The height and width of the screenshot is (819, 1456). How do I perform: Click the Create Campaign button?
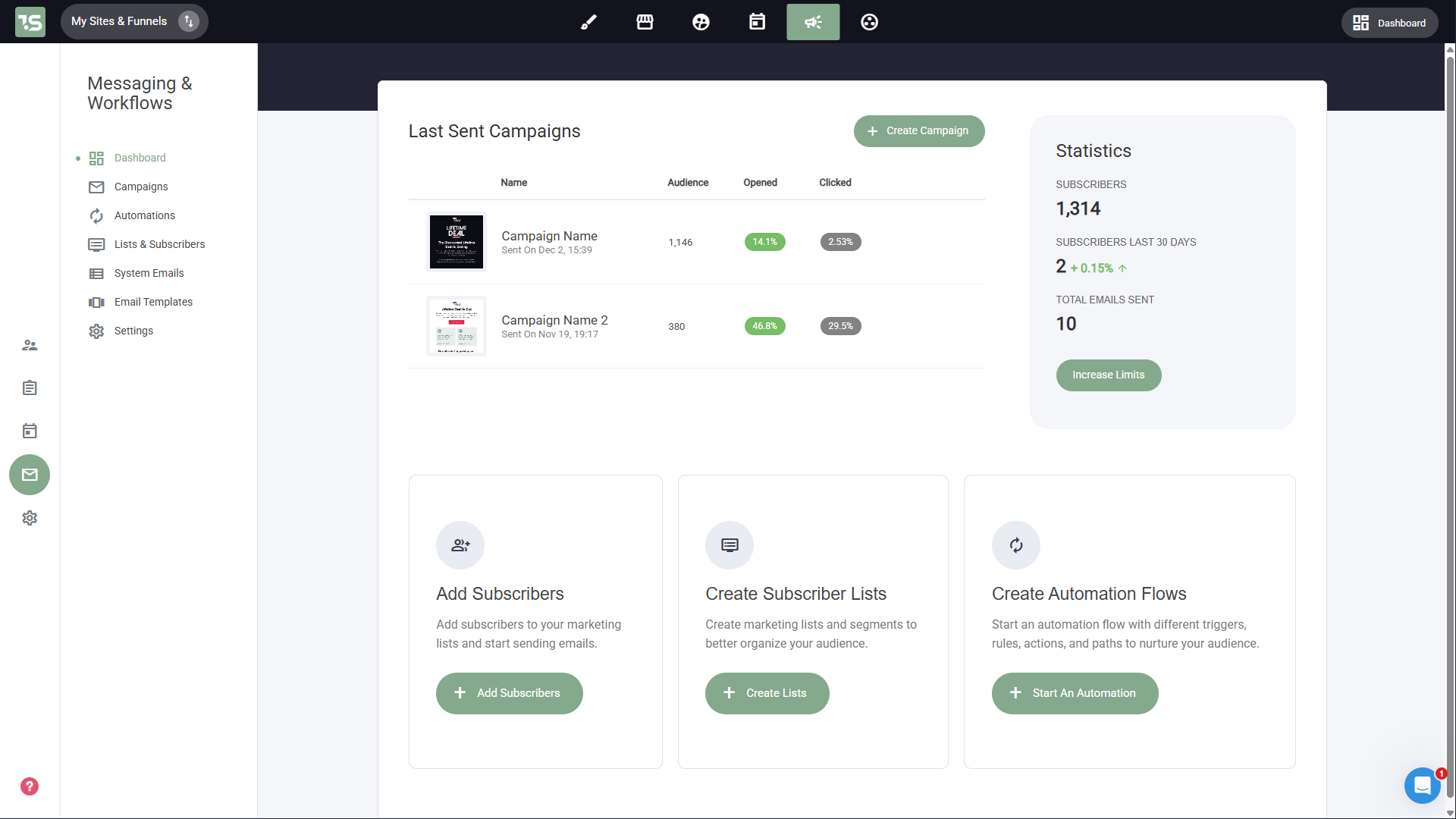pos(919,131)
